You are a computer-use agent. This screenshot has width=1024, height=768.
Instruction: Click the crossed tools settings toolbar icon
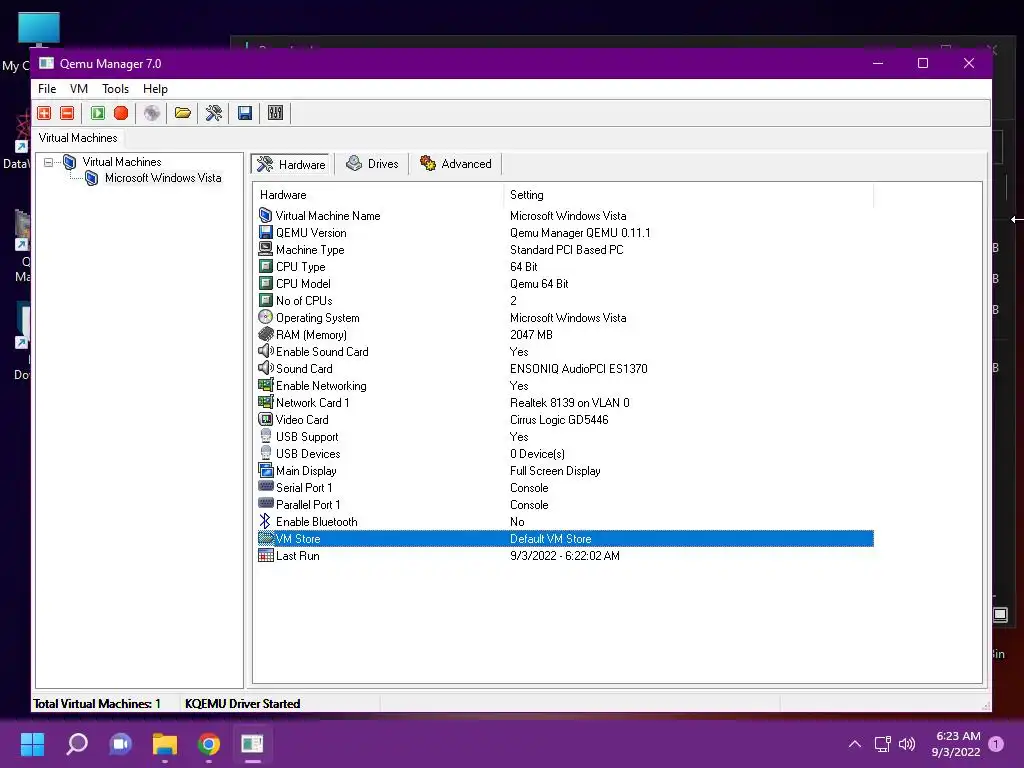point(214,113)
